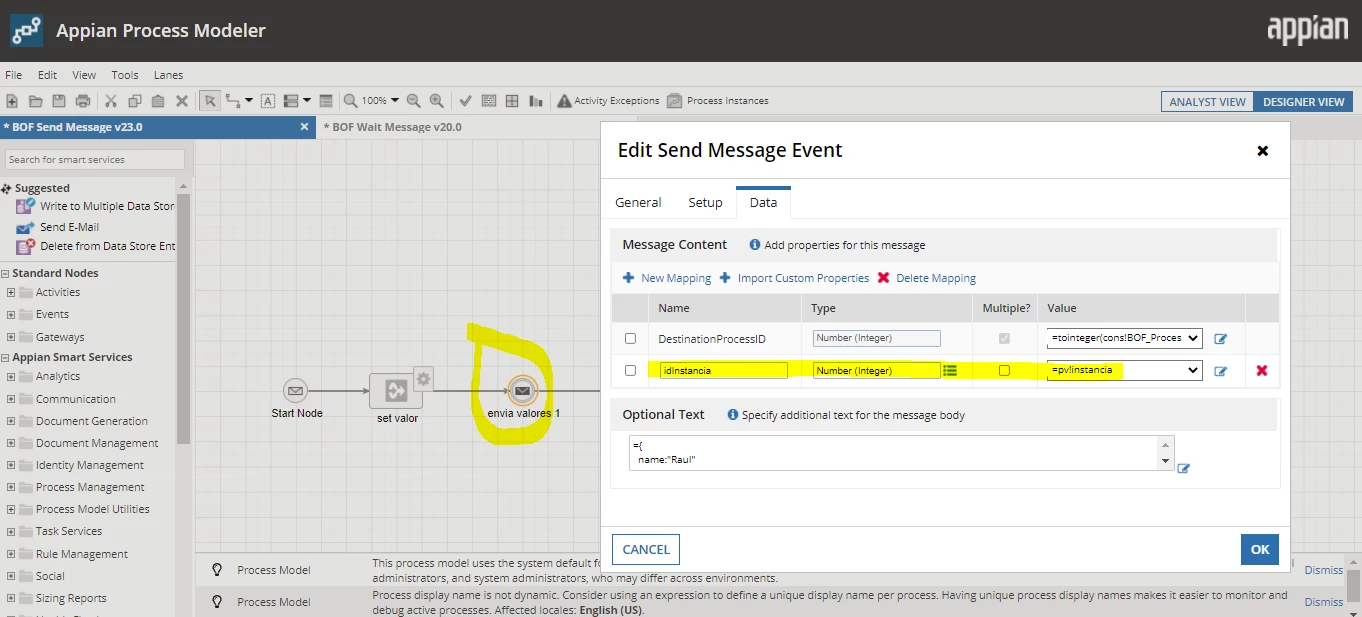
Task: Click New Mapping link
Action: click(666, 278)
